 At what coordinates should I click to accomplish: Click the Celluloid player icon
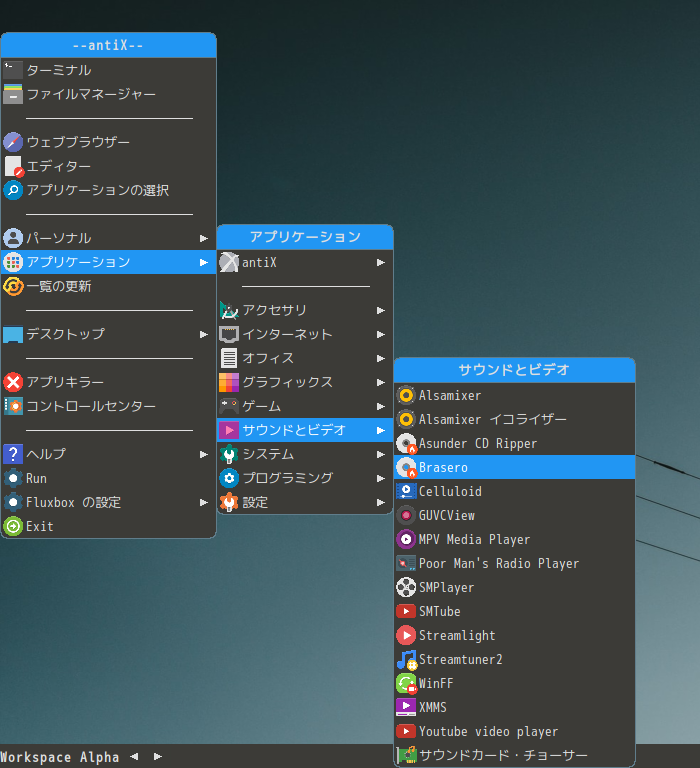[x=406, y=491]
